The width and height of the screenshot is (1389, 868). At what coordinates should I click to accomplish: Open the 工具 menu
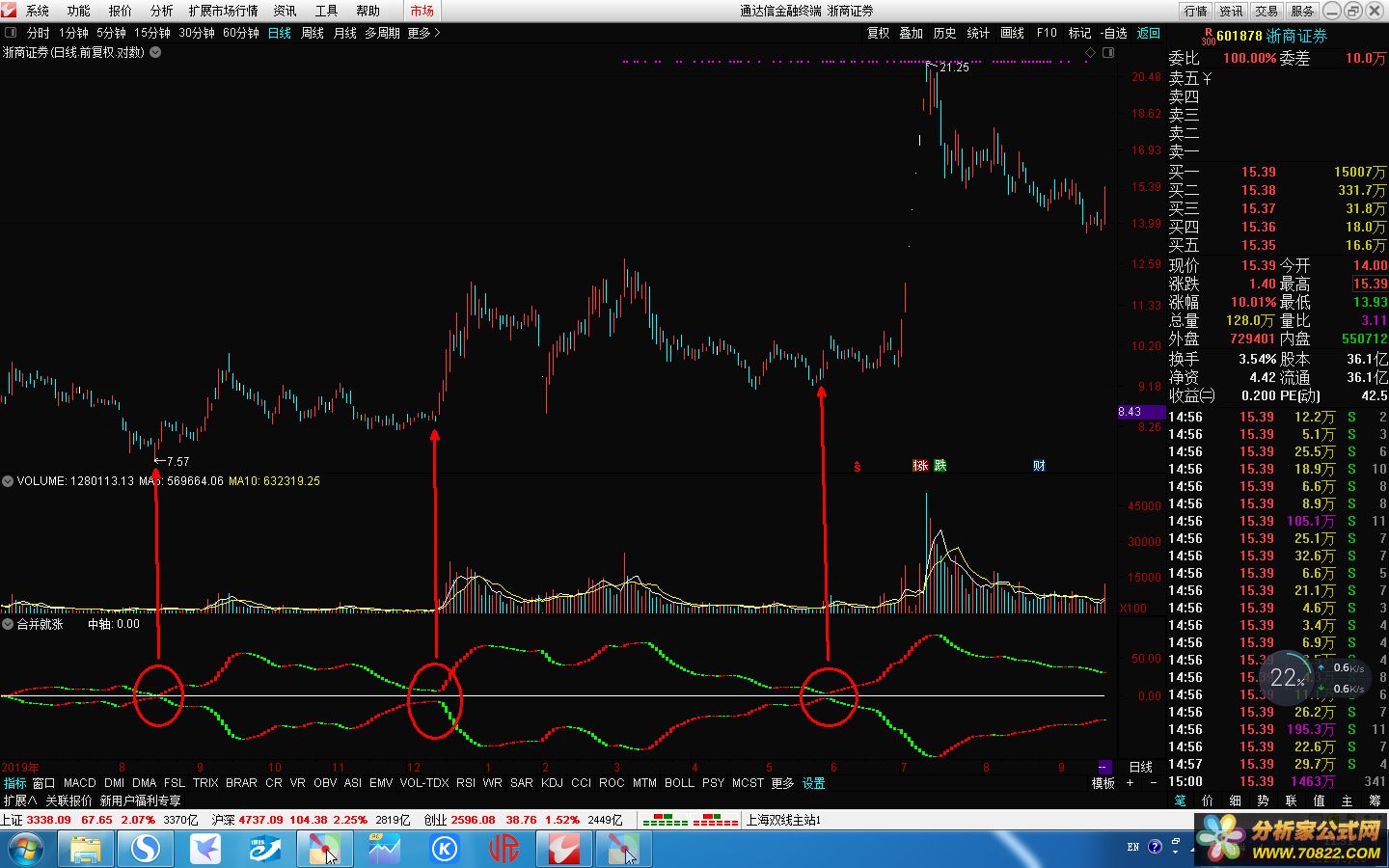(x=327, y=11)
